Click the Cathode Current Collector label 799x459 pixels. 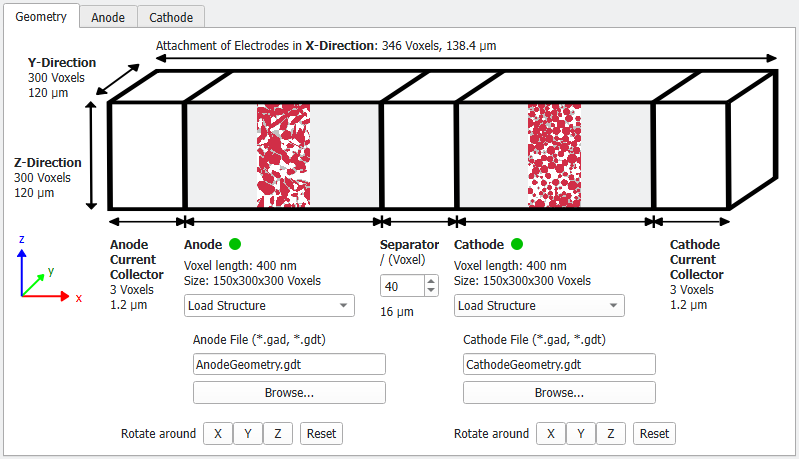pos(697,259)
